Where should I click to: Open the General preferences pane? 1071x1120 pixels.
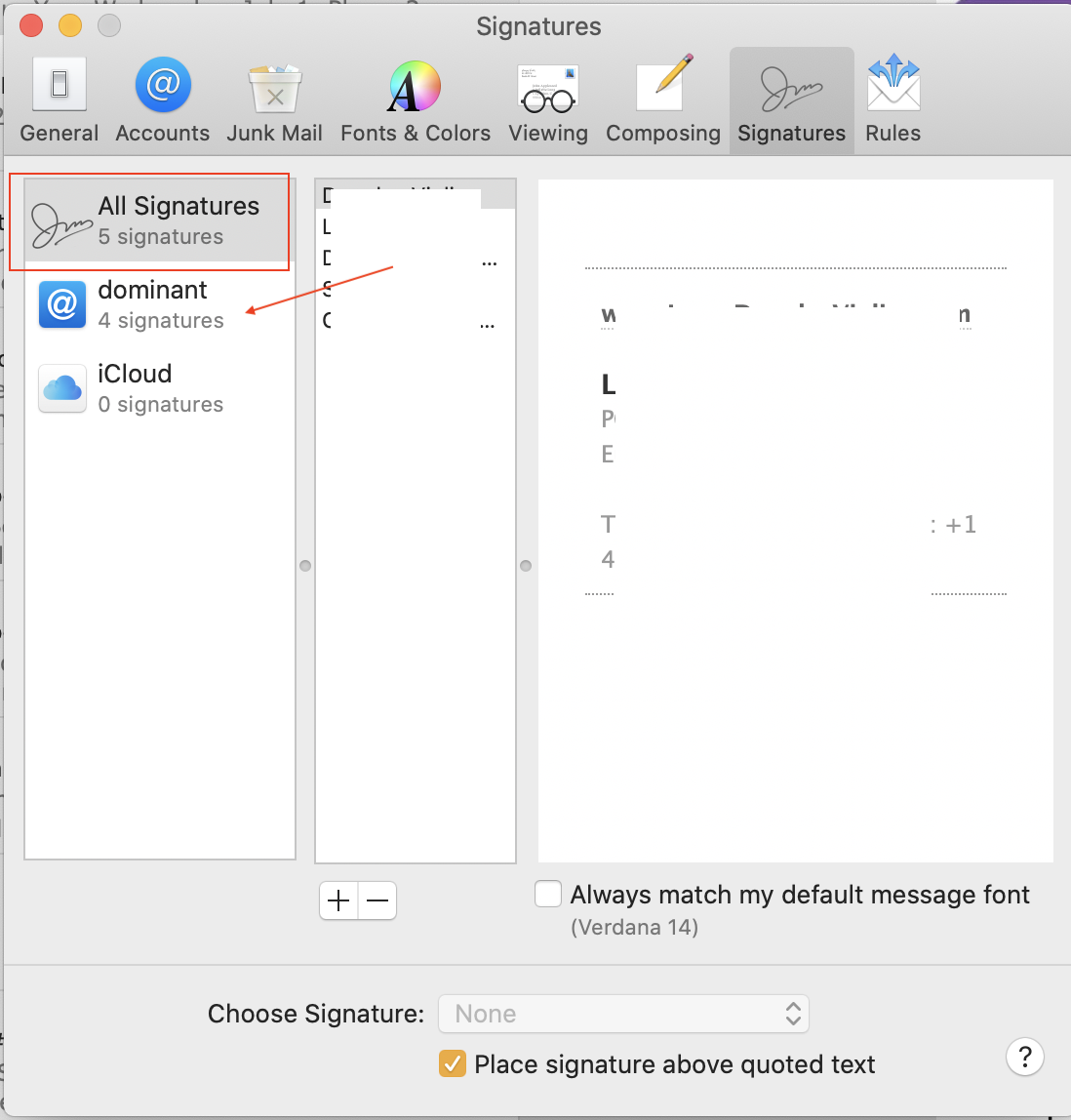(x=59, y=100)
